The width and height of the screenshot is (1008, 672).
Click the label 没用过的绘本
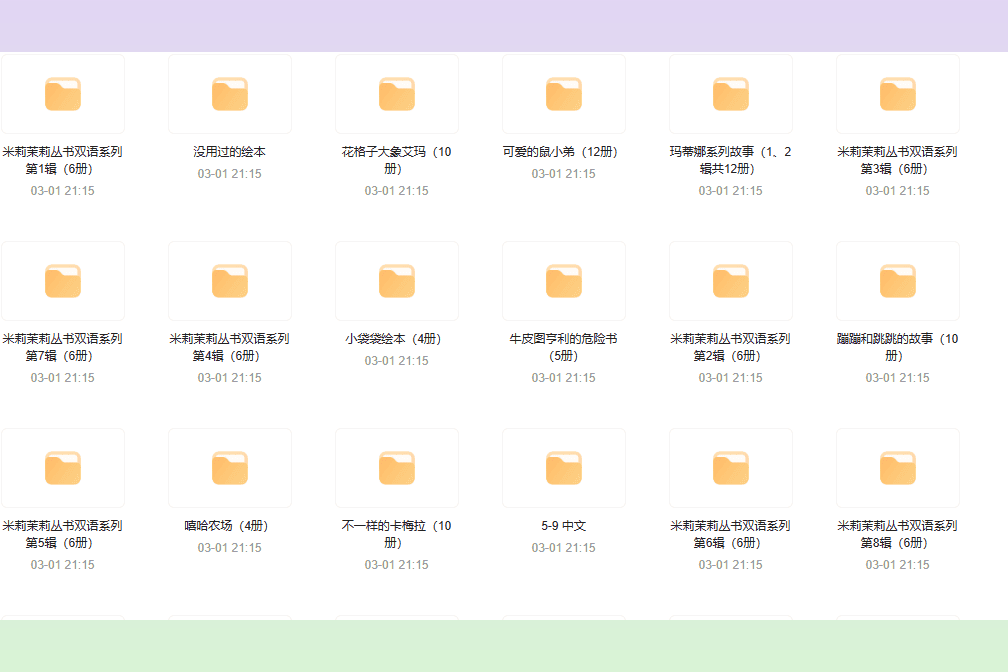pos(230,152)
